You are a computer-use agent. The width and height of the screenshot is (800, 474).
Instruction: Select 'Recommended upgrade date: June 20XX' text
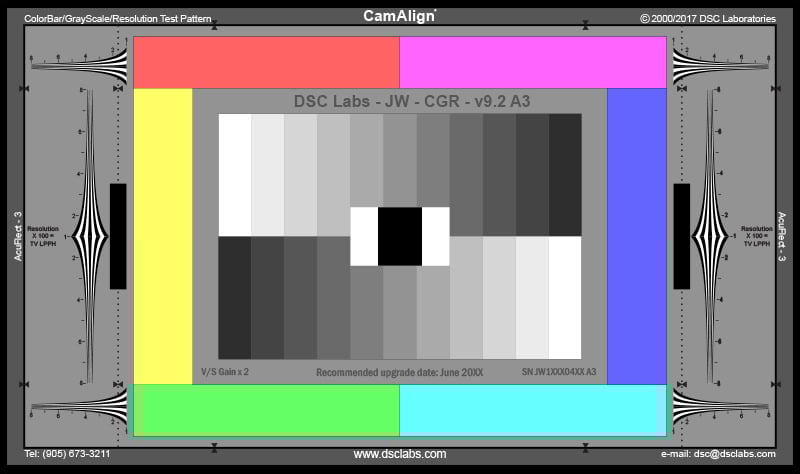point(399,372)
